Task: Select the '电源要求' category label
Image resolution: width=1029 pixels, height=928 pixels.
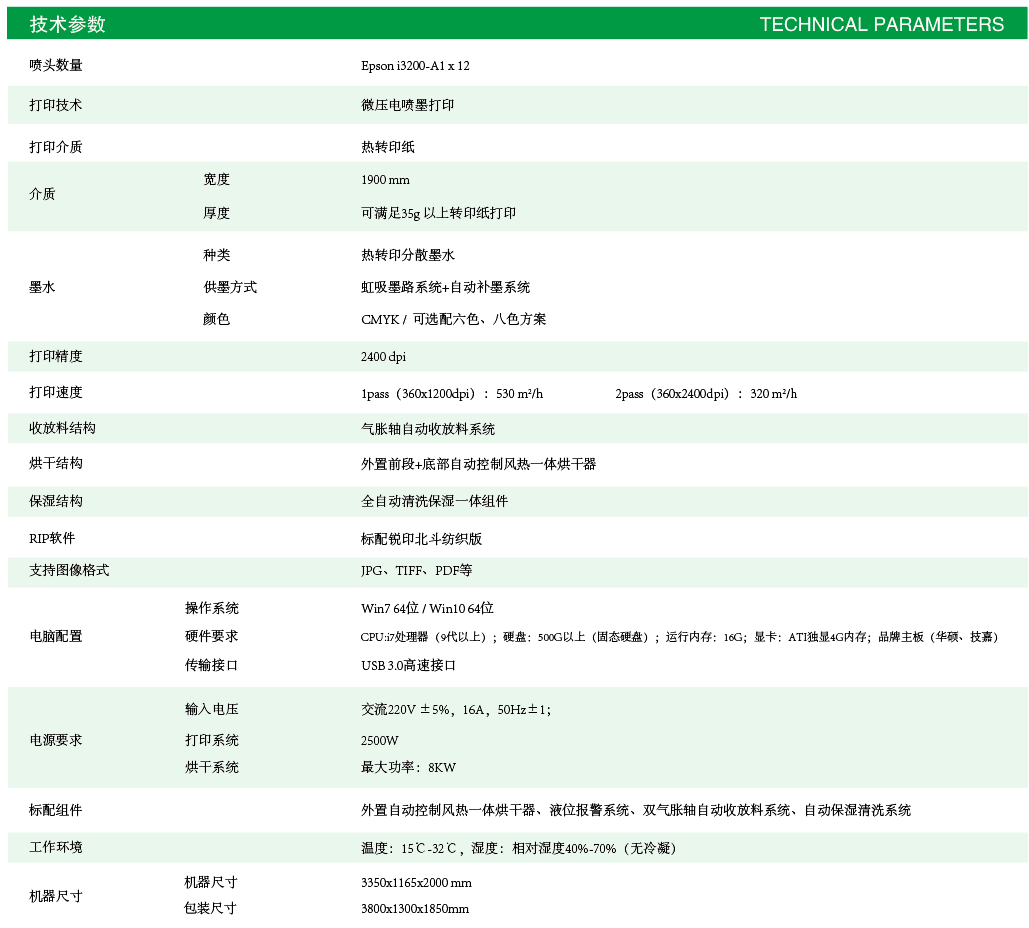Action: click(x=56, y=740)
